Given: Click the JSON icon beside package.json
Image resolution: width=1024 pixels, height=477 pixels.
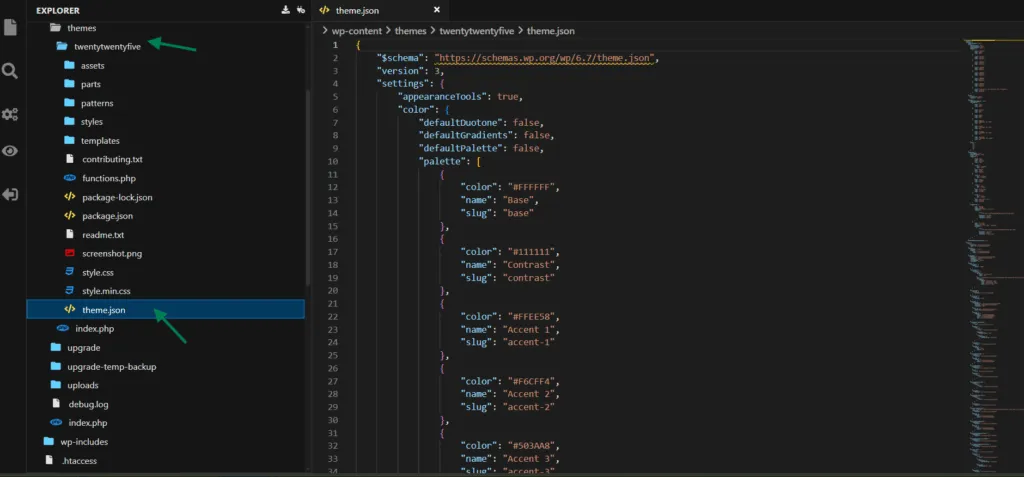Looking at the screenshot, I should point(70,216).
